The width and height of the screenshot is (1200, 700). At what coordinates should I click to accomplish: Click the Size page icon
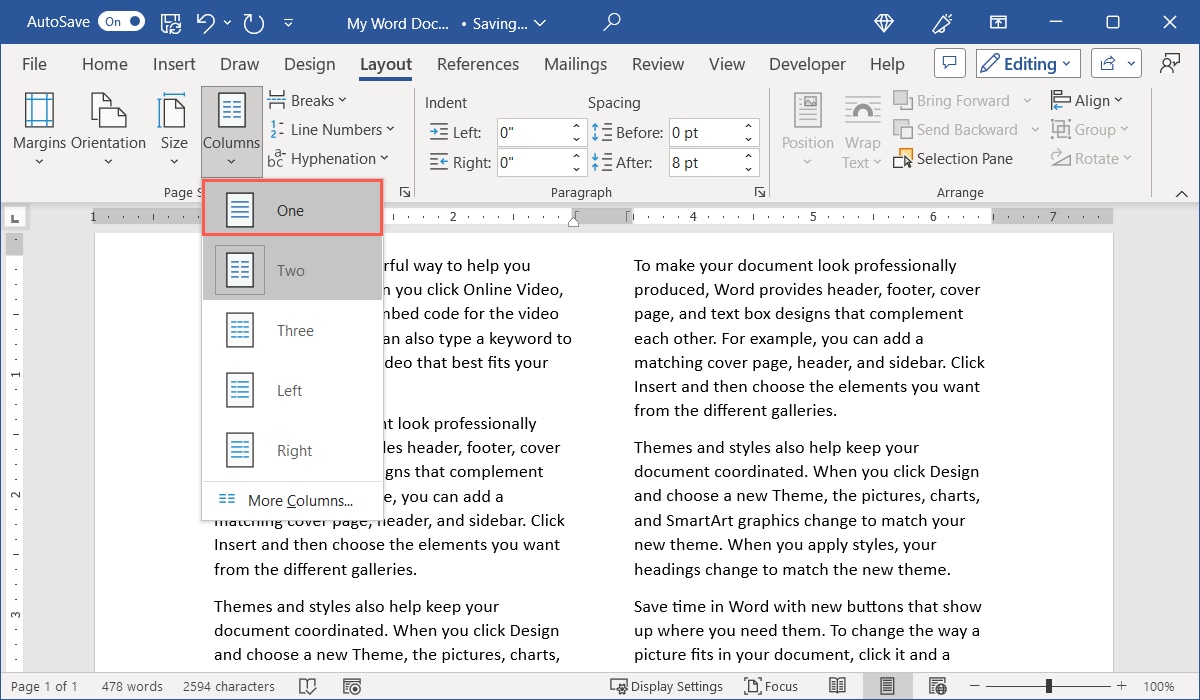pyautogui.click(x=174, y=112)
